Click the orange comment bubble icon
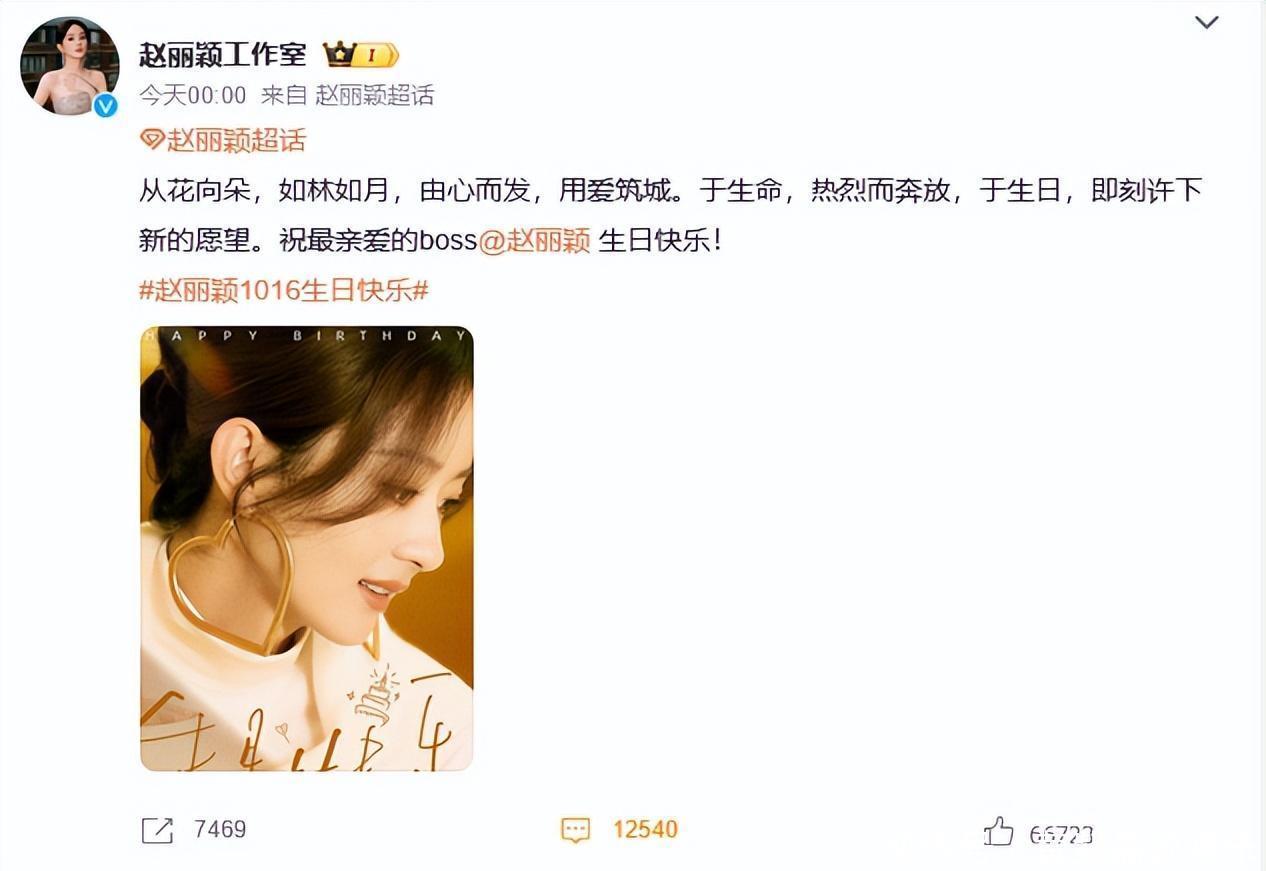The width and height of the screenshot is (1266, 871). tap(575, 830)
